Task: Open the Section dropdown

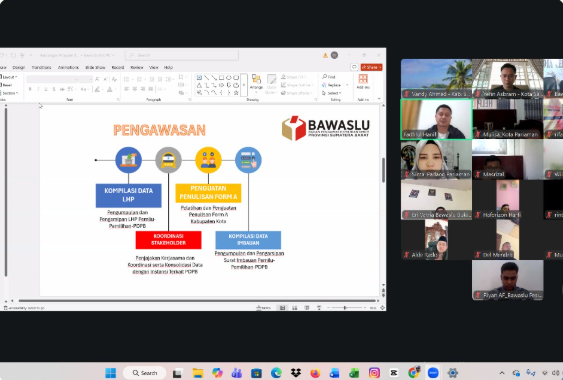Action: 9,93
